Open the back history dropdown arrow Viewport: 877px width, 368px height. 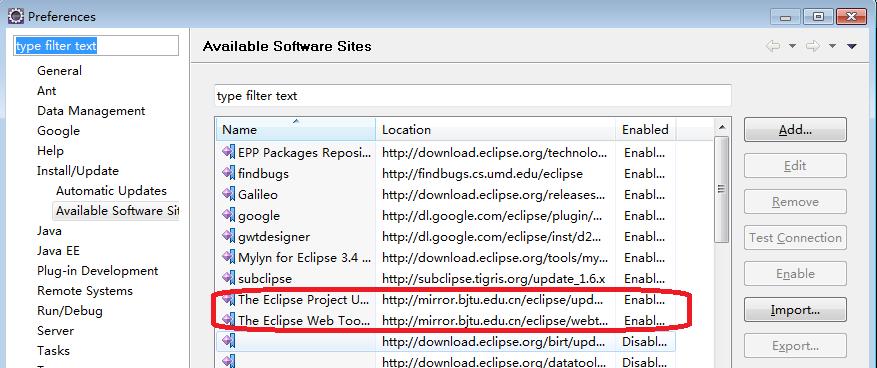[792, 46]
